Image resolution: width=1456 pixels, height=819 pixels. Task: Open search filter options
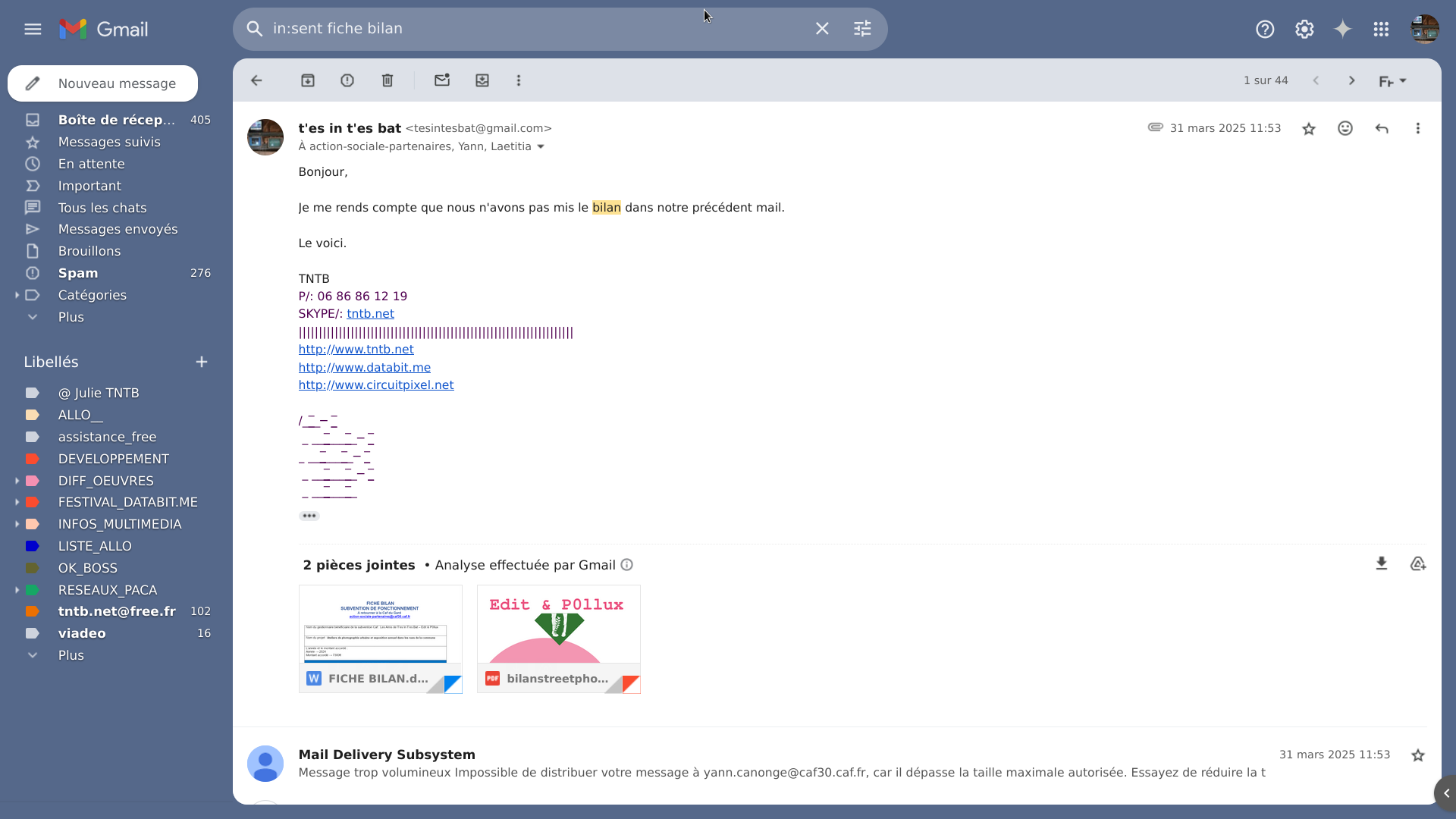[x=862, y=29]
